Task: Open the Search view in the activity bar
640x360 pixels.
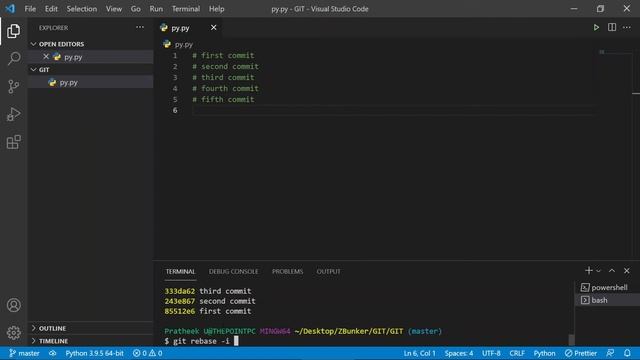Action: pos(13,58)
